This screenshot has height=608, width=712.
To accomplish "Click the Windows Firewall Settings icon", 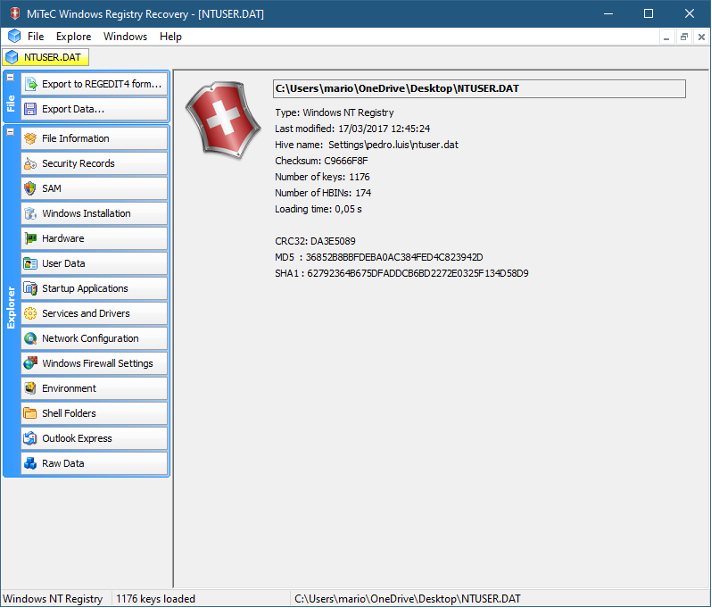I will pyautogui.click(x=30, y=363).
